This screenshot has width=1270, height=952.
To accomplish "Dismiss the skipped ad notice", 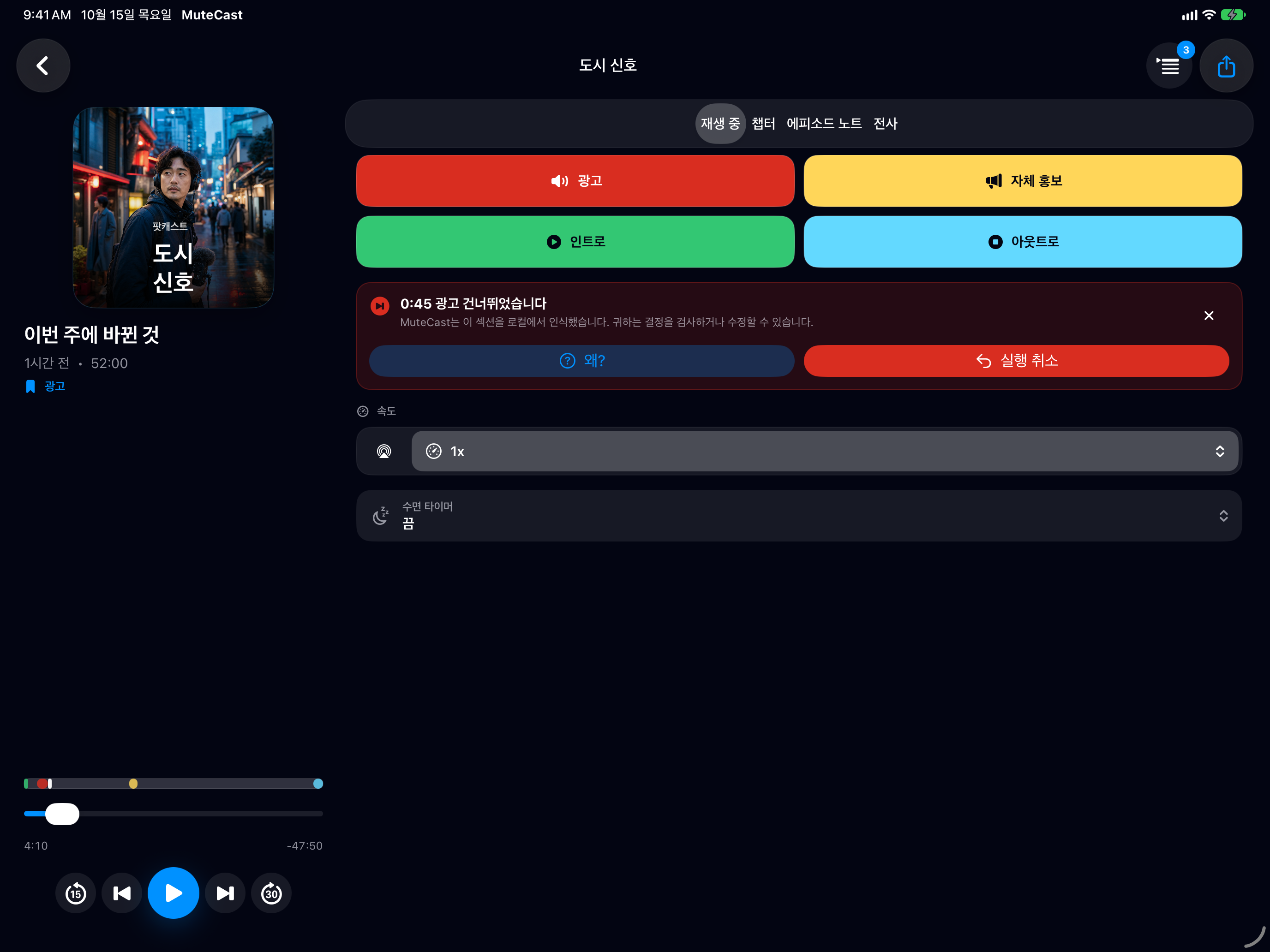I will [1209, 315].
